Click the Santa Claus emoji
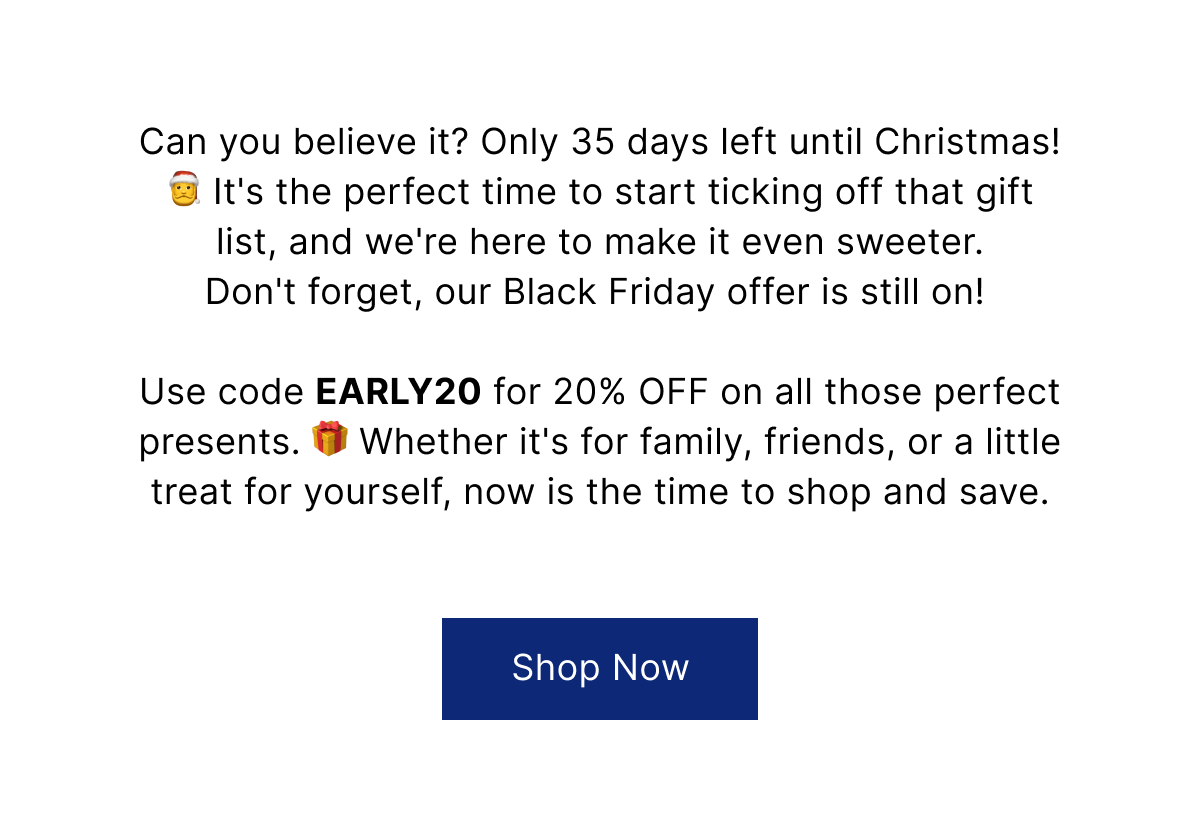The width and height of the screenshot is (1200, 814). 184,189
